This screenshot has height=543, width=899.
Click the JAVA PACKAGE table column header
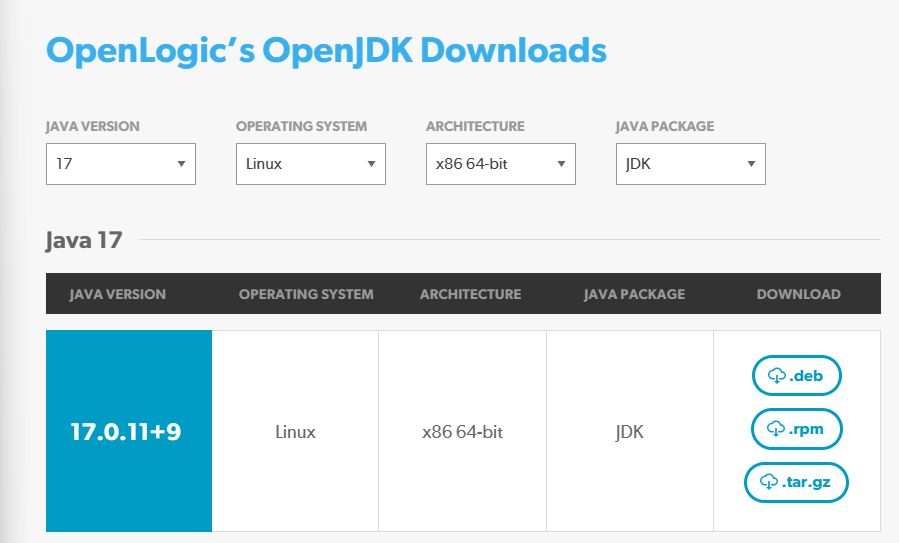pos(634,294)
